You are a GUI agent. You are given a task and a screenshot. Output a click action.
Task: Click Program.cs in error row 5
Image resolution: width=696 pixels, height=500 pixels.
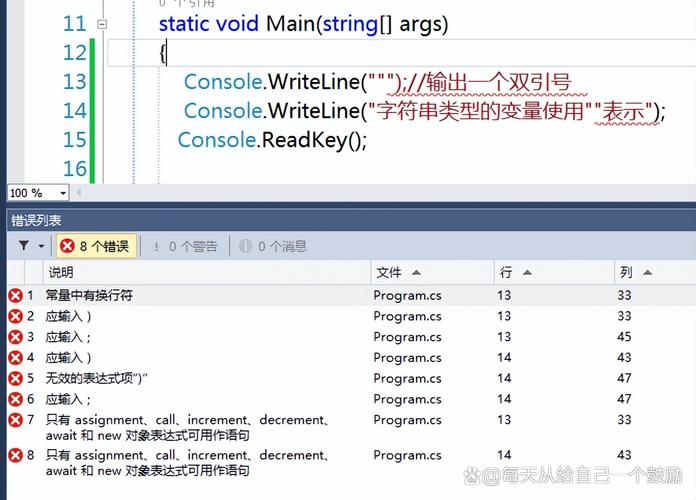[407, 378]
